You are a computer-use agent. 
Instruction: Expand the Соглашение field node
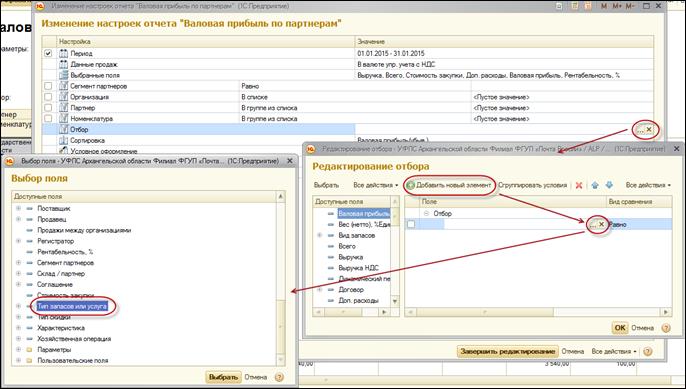click(x=18, y=284)
